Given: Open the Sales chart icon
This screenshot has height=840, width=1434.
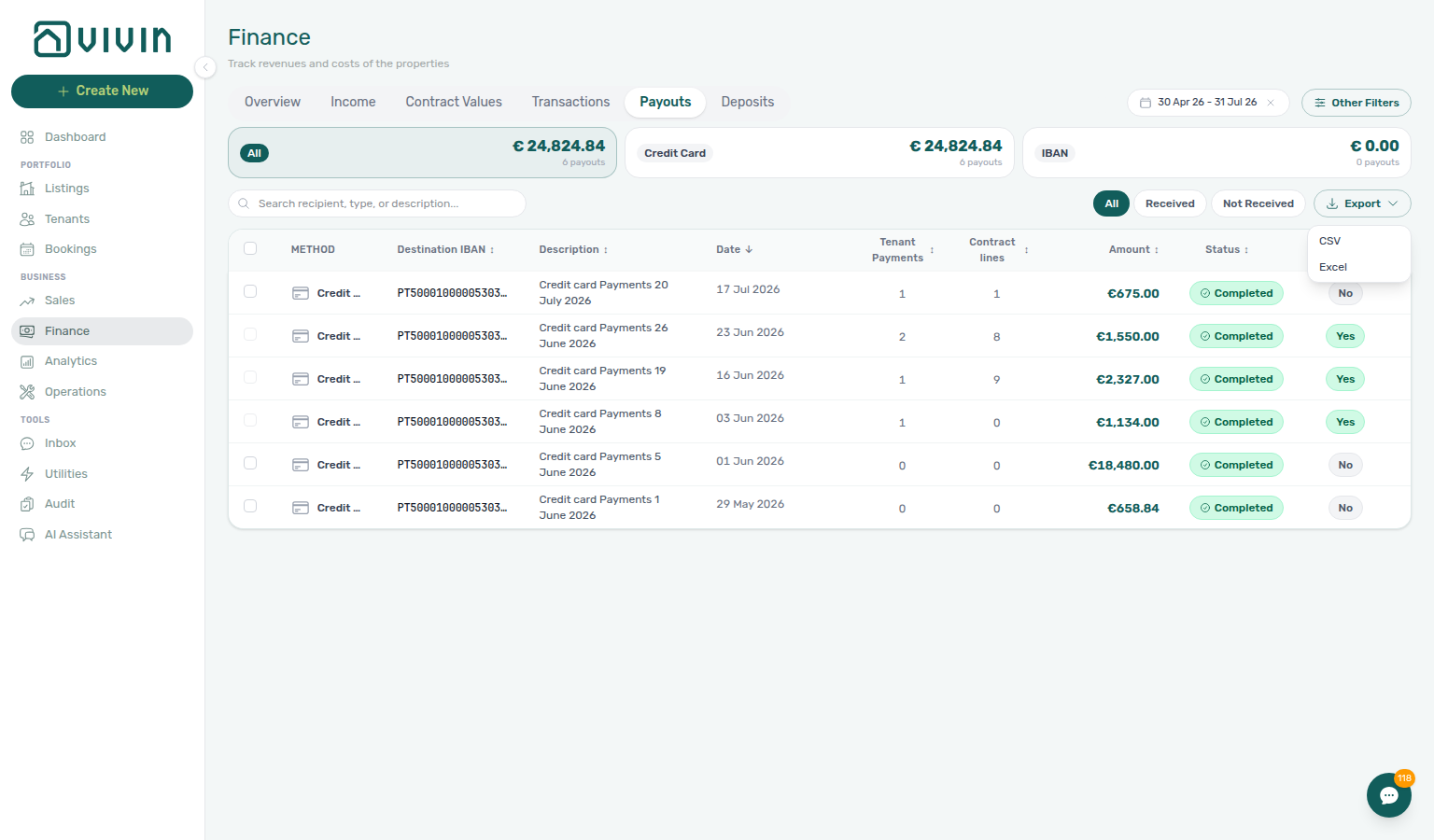Looking at the screenshot, I should point(27,301).
